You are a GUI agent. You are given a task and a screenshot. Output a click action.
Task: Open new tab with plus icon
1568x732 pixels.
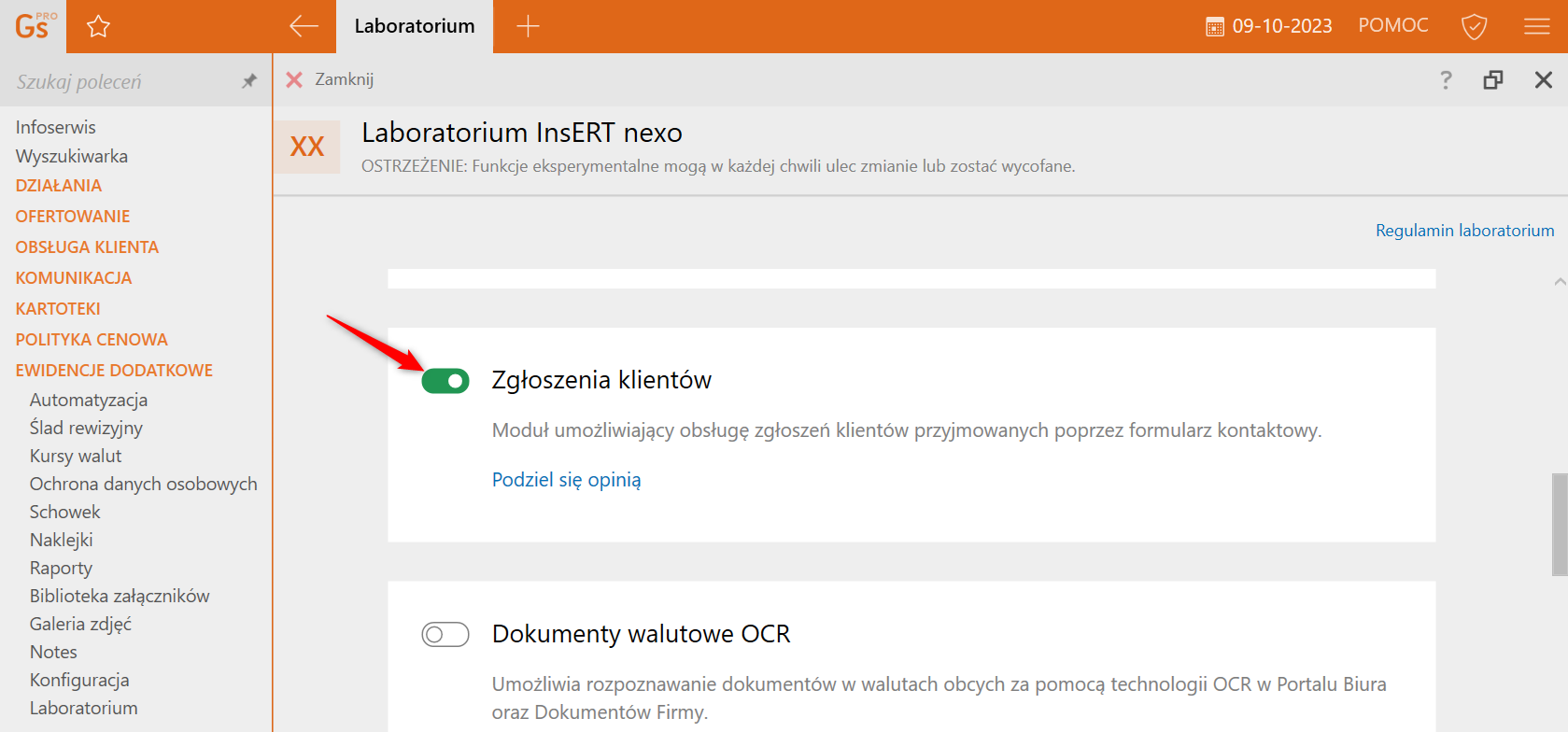tap(528, 26)
